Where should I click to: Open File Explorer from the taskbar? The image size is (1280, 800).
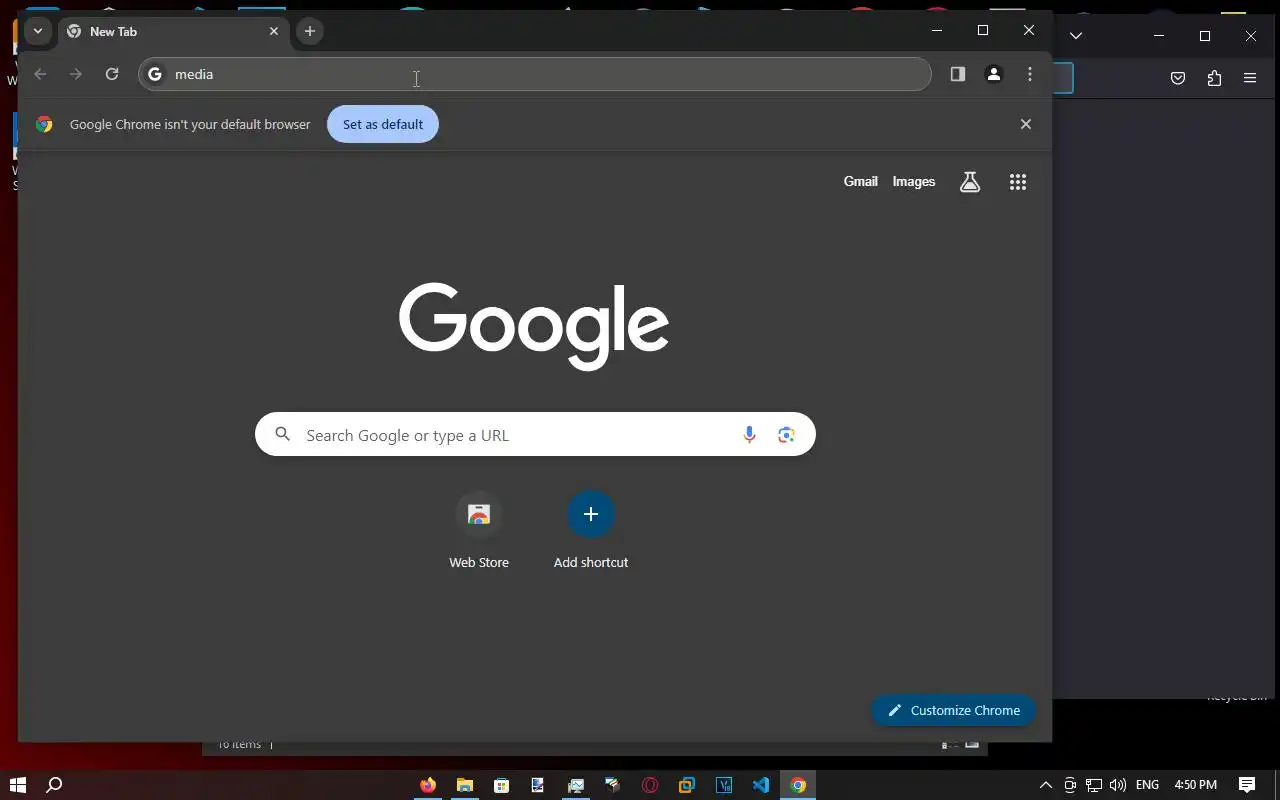465,785
